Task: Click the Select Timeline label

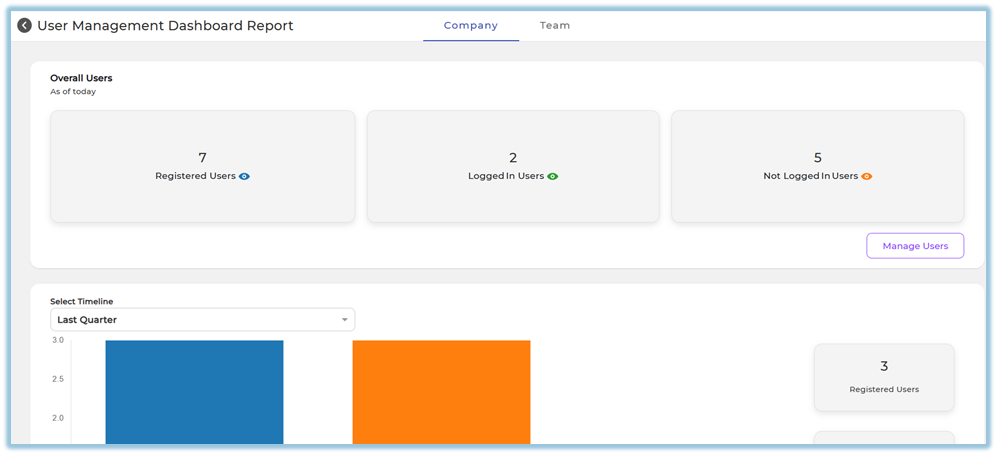Action: pos(84,301)
